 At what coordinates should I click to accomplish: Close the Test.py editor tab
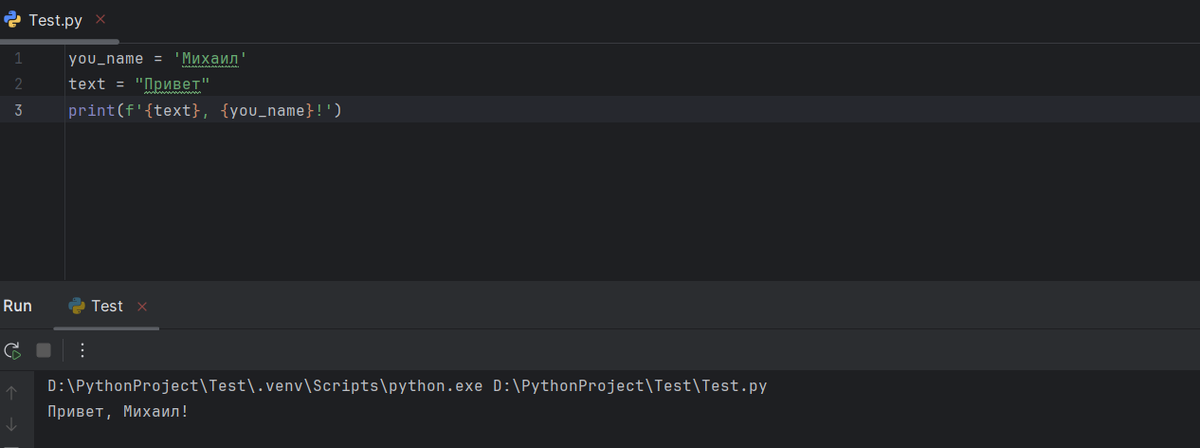tap(100, 20)
